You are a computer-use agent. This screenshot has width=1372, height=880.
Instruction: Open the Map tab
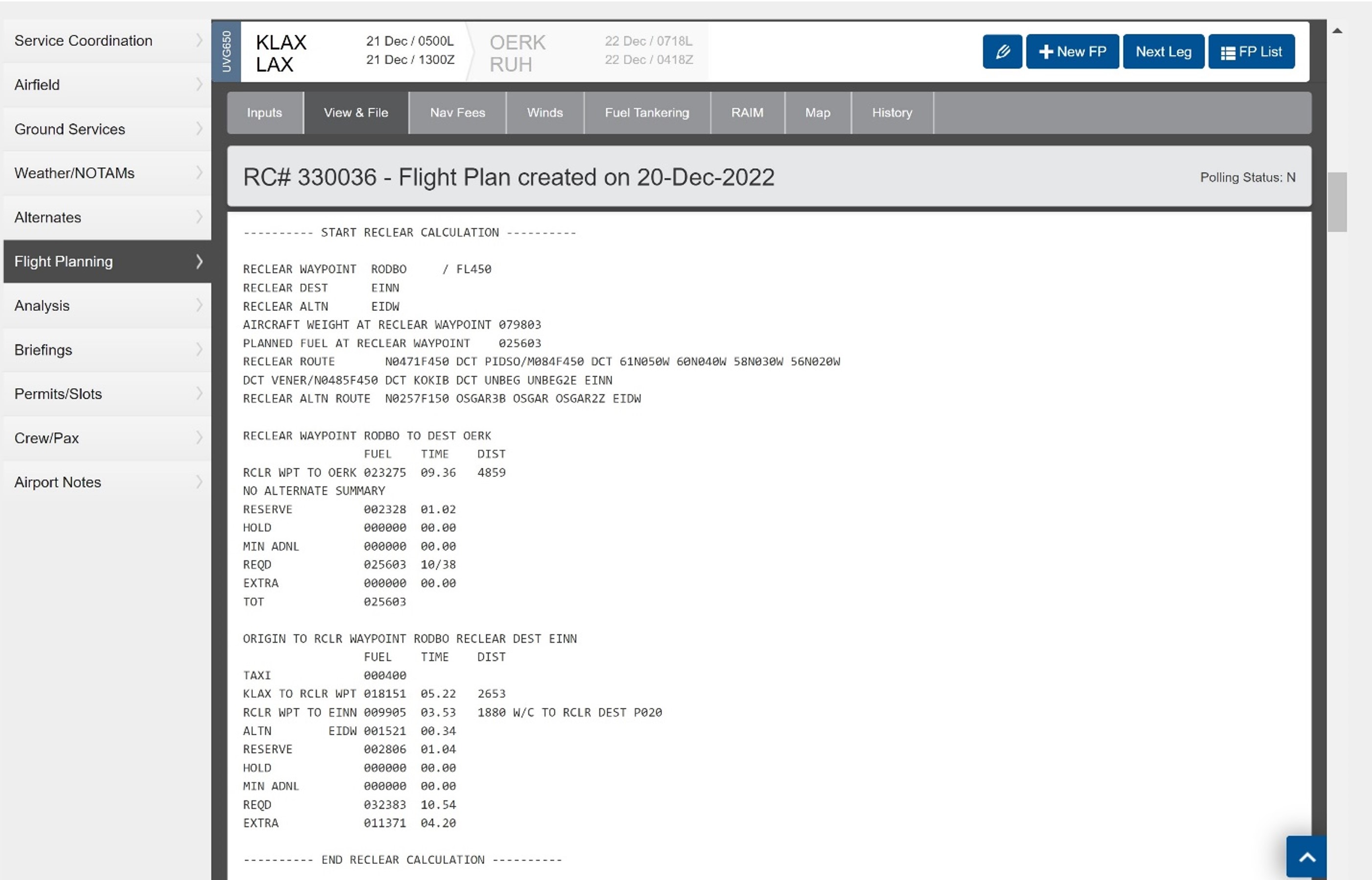click(817, 112)
